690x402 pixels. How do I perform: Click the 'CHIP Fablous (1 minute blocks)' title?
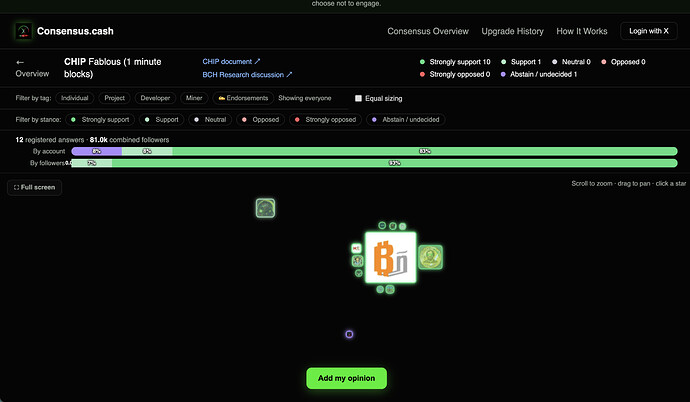[x=113, y=68]
